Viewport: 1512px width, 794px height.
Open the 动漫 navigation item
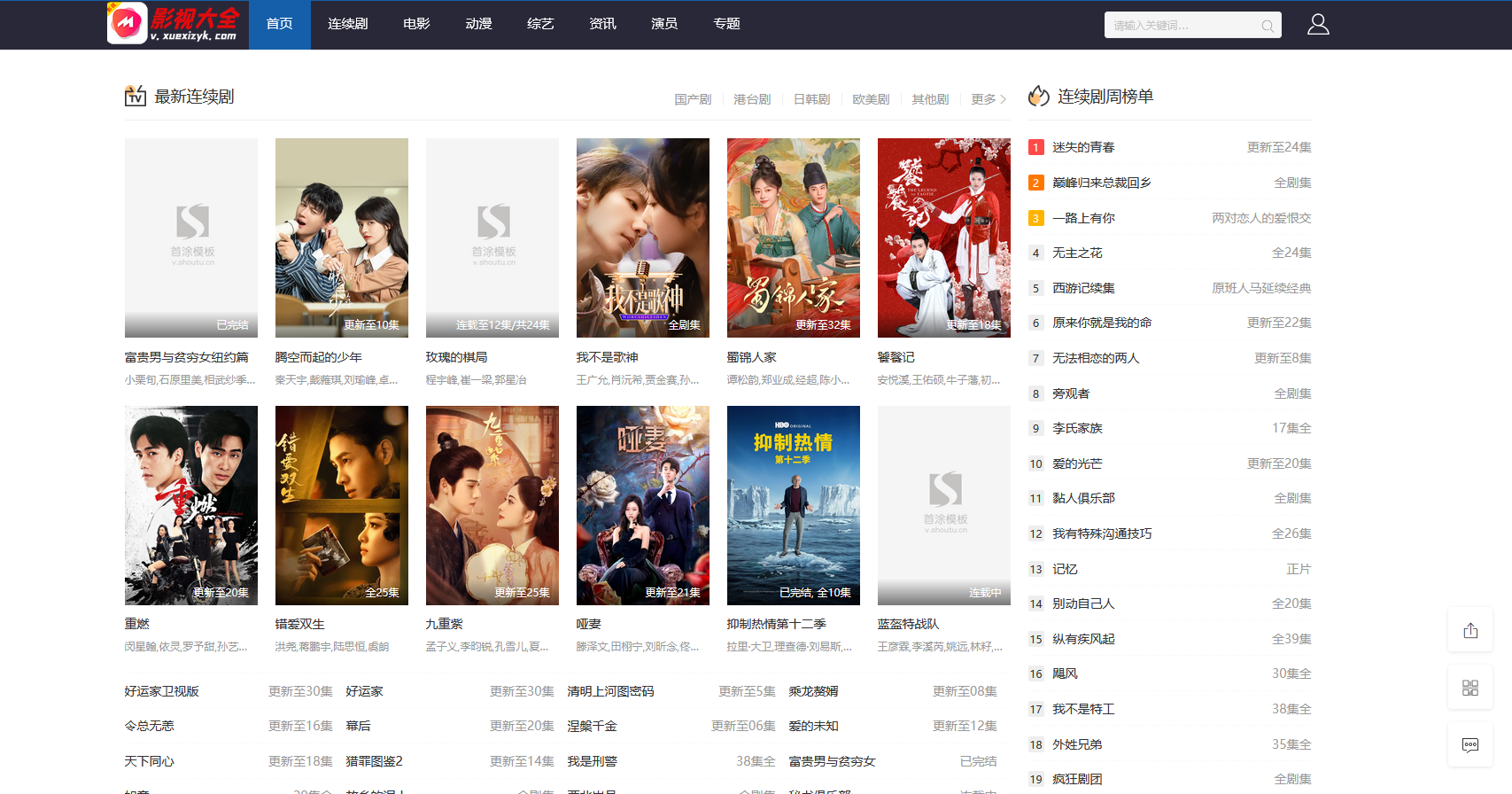click(478, 25)
